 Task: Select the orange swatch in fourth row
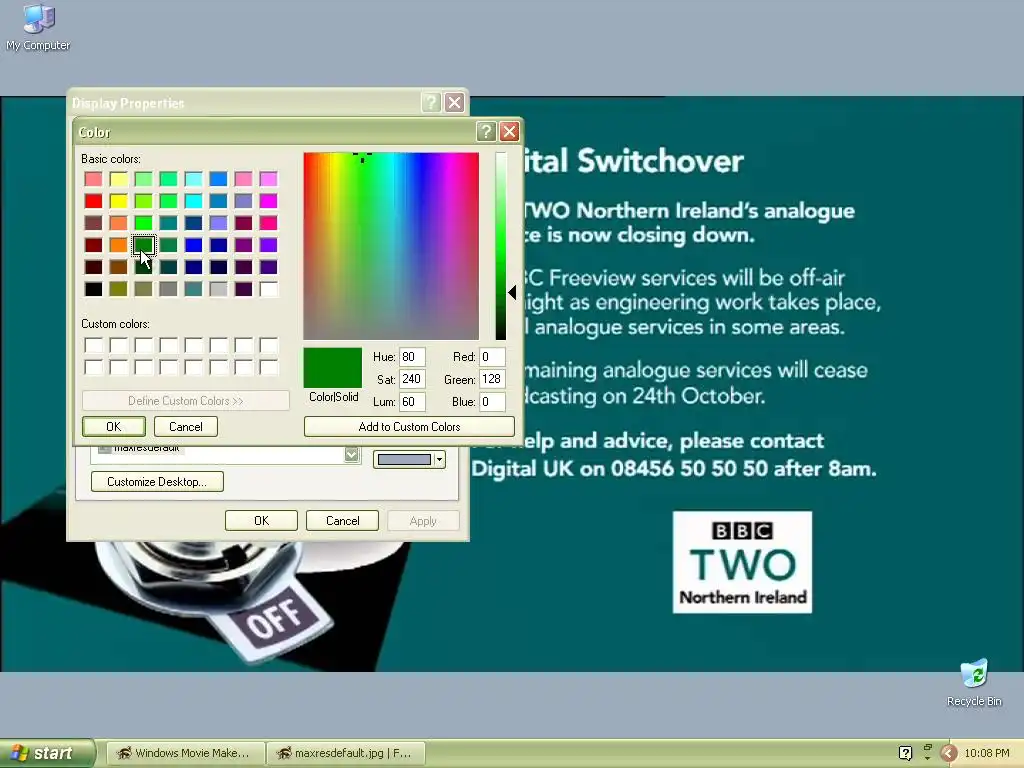pyautogui.click(x=118, y=245)
